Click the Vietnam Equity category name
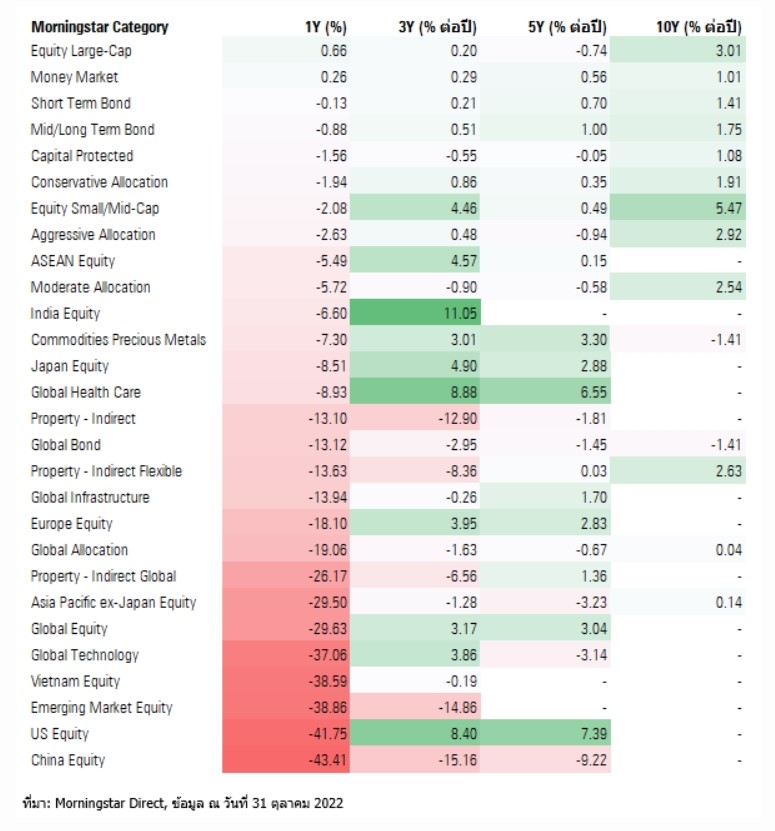Viewport: 775px width, 831px height. [x=75, y=681]
